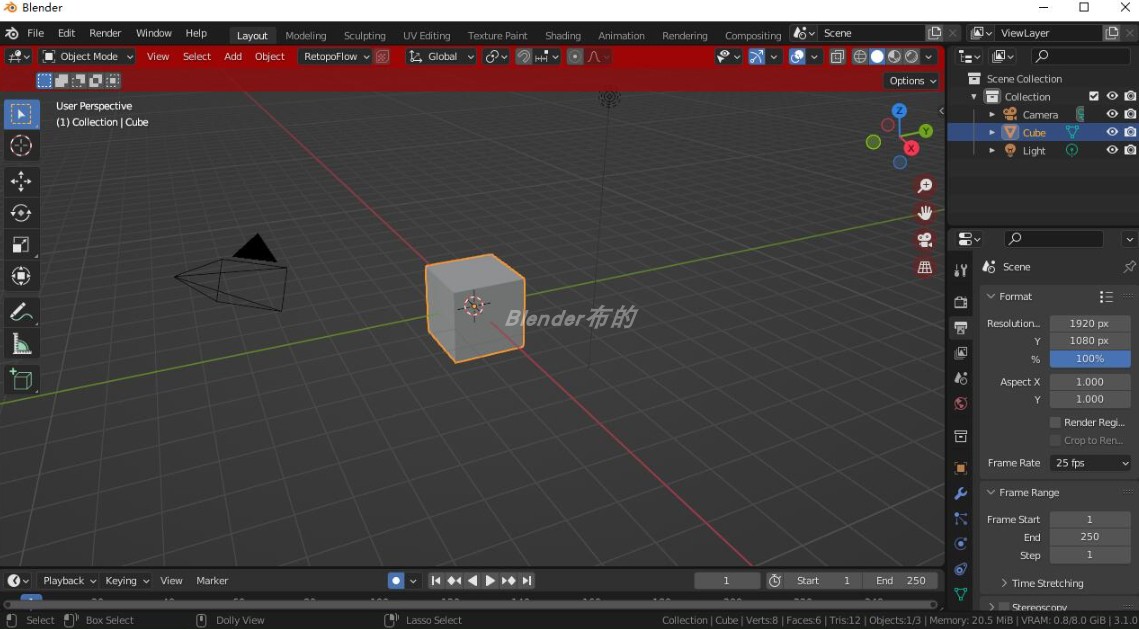Toggle auto keying record button
Viewport: 1139px width, 629px height.
point(396,580)
